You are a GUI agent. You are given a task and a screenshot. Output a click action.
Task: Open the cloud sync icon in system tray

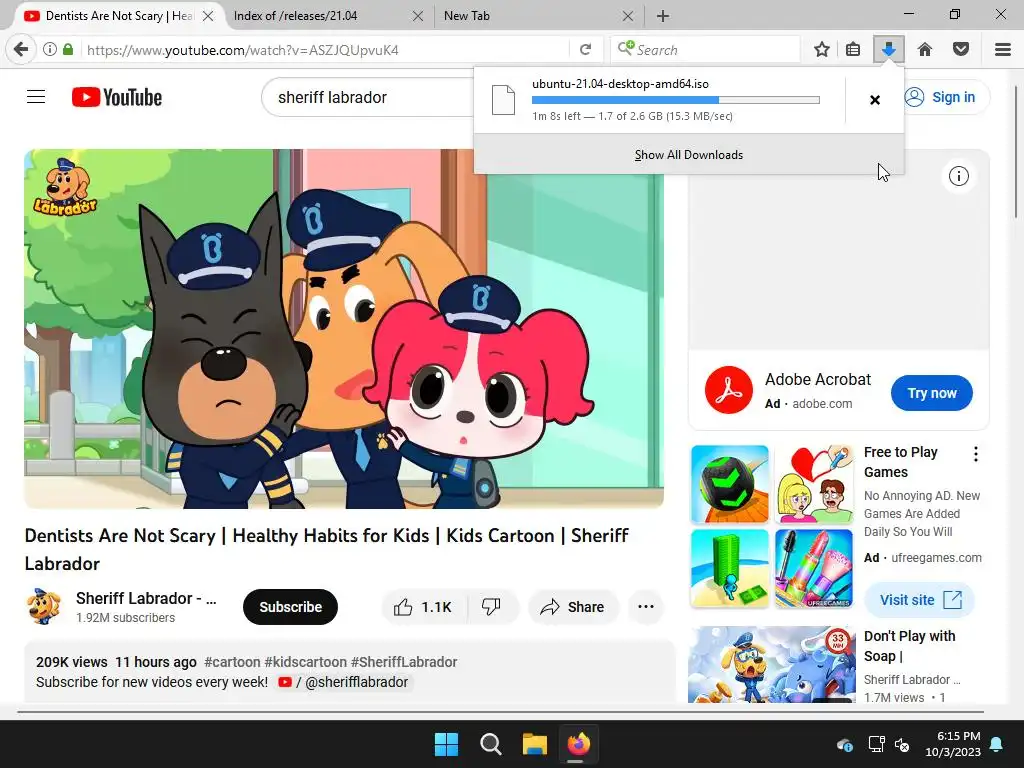[x=845, y=744]
